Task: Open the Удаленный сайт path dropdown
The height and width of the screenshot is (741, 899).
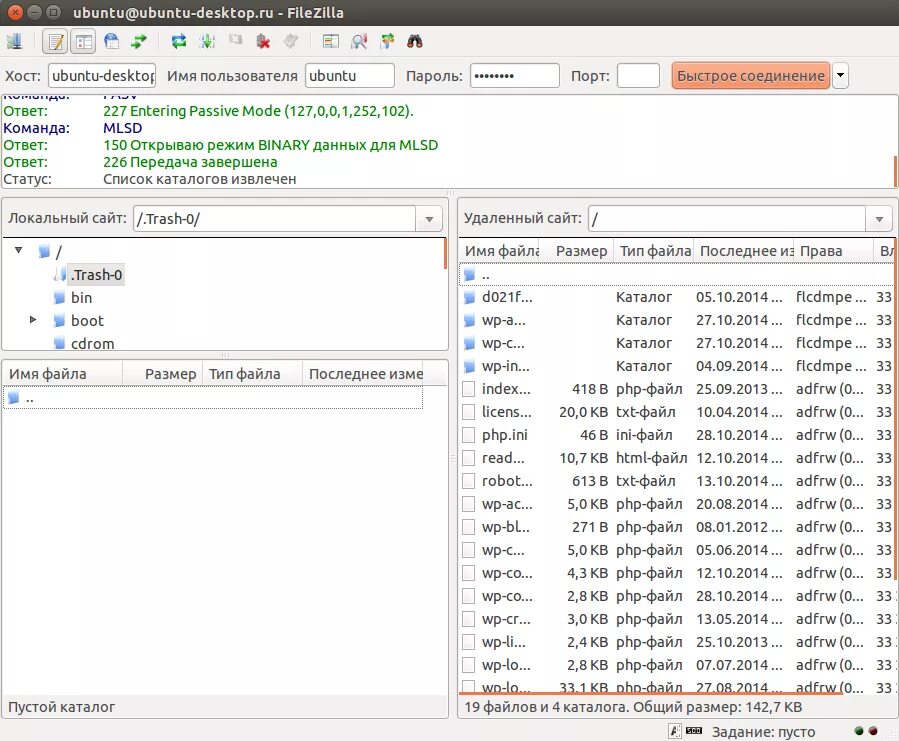Action: click(879, 219)
